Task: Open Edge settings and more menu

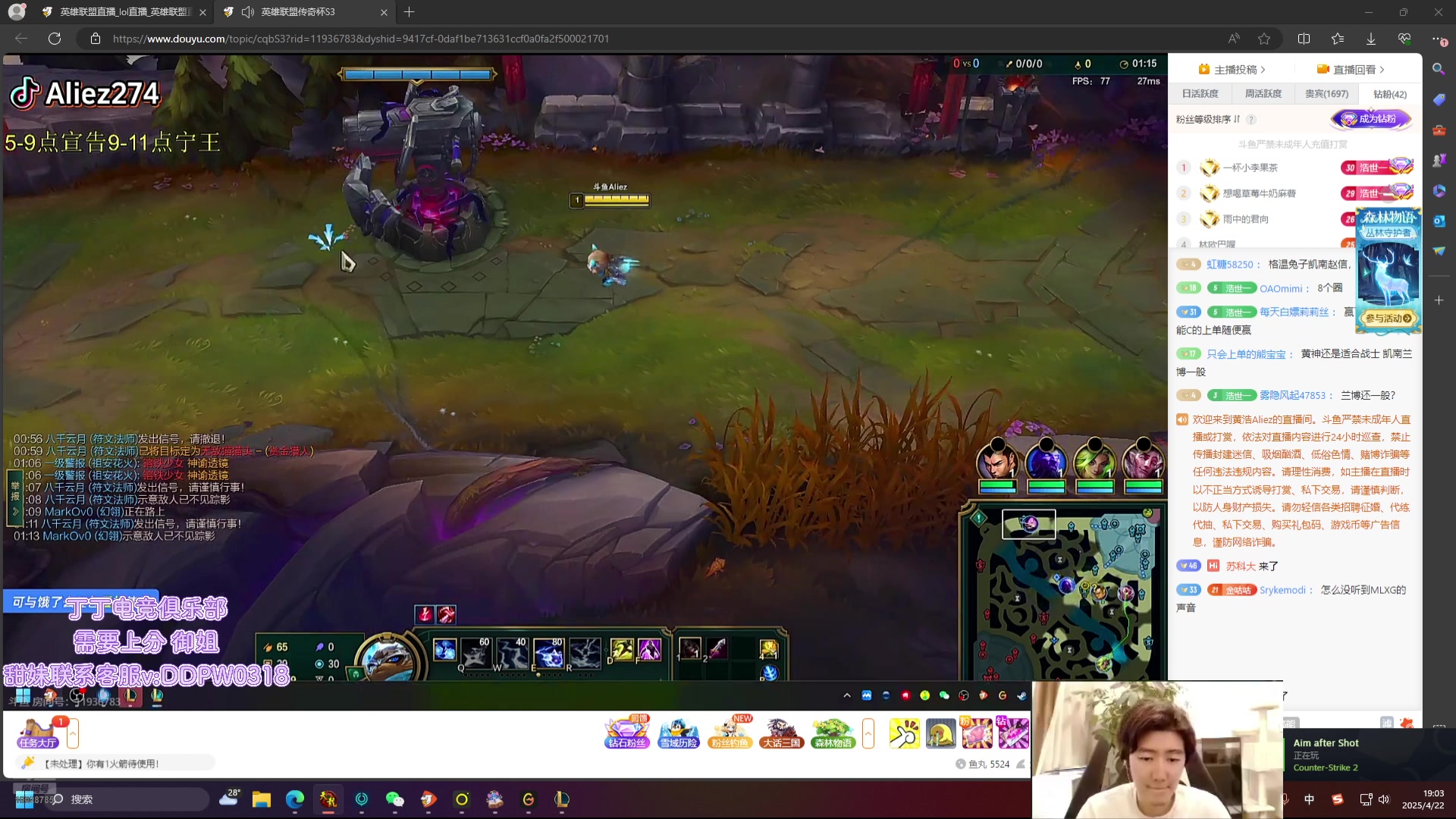Action: point(1439,39)
